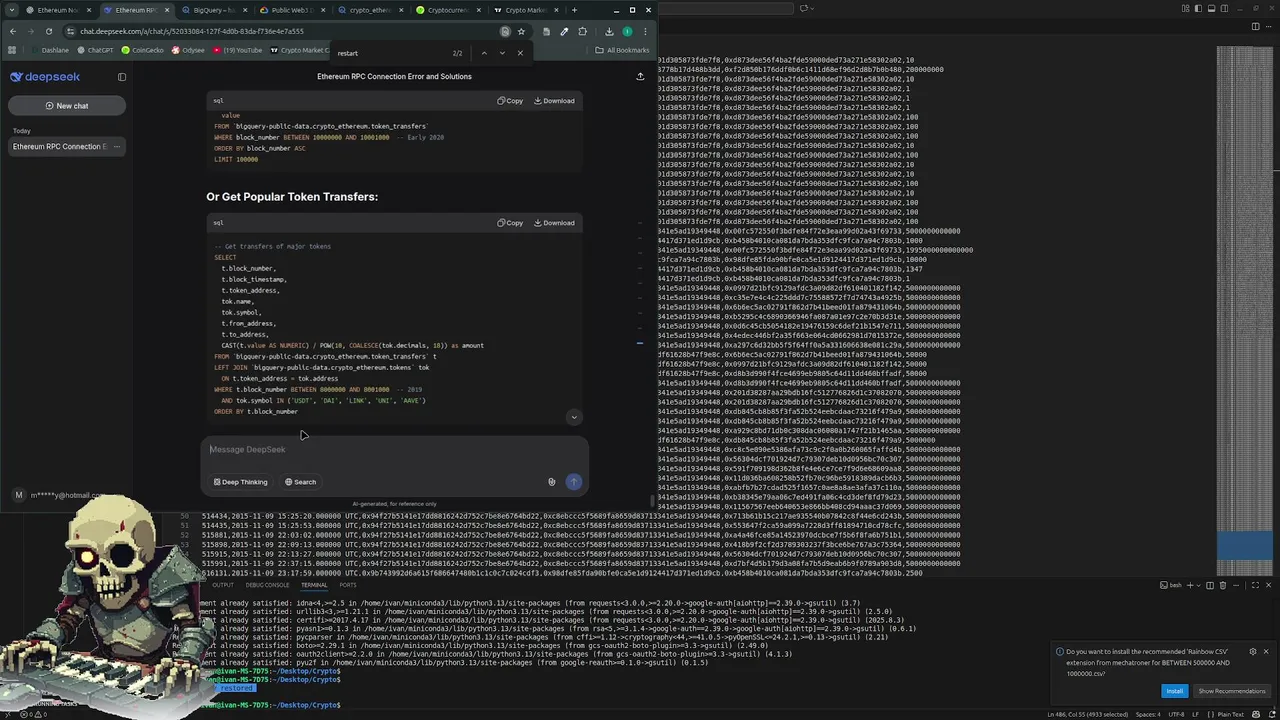
Task: Split the VS Code editor right
Action: 1256,26
